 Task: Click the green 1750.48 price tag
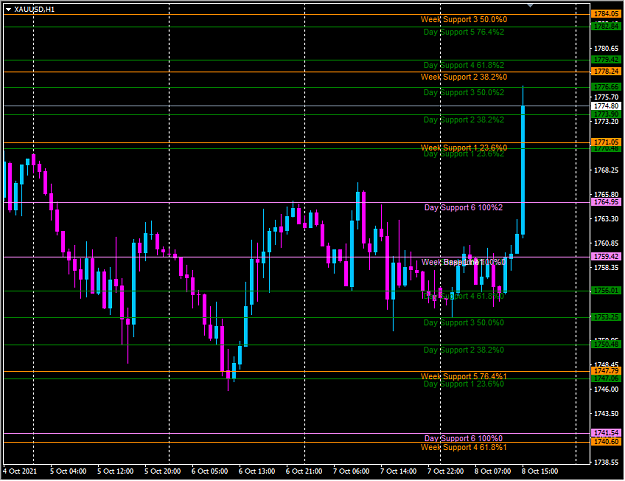pyautogui.click(x=606, y=344)
